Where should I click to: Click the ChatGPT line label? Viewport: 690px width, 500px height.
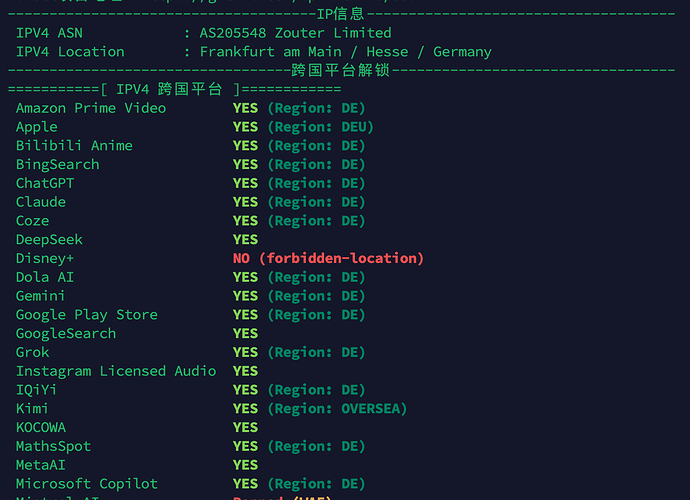[45, 183]
